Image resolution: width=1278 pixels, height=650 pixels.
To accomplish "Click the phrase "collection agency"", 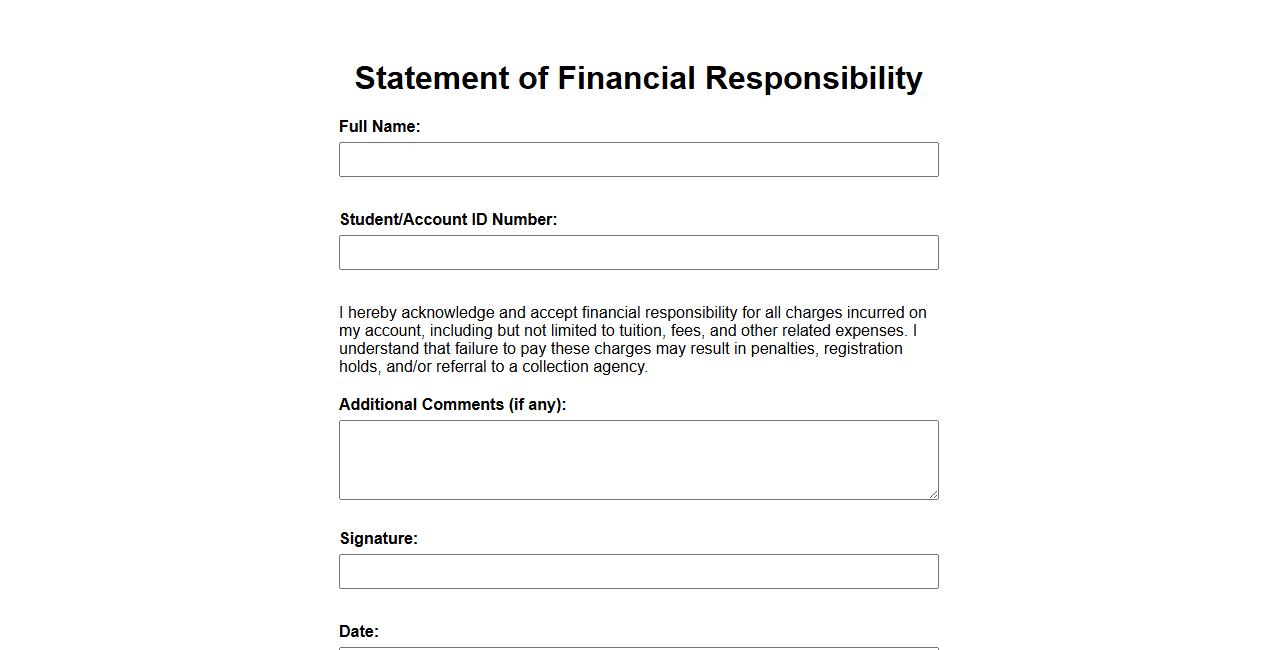I will click(x=584, y=367).
